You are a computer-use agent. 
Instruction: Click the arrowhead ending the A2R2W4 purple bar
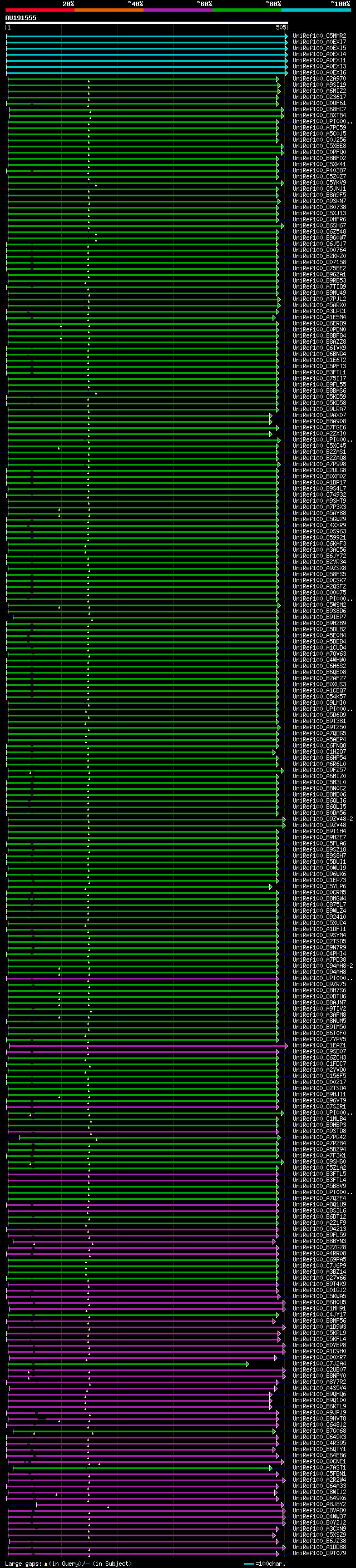284,1480
